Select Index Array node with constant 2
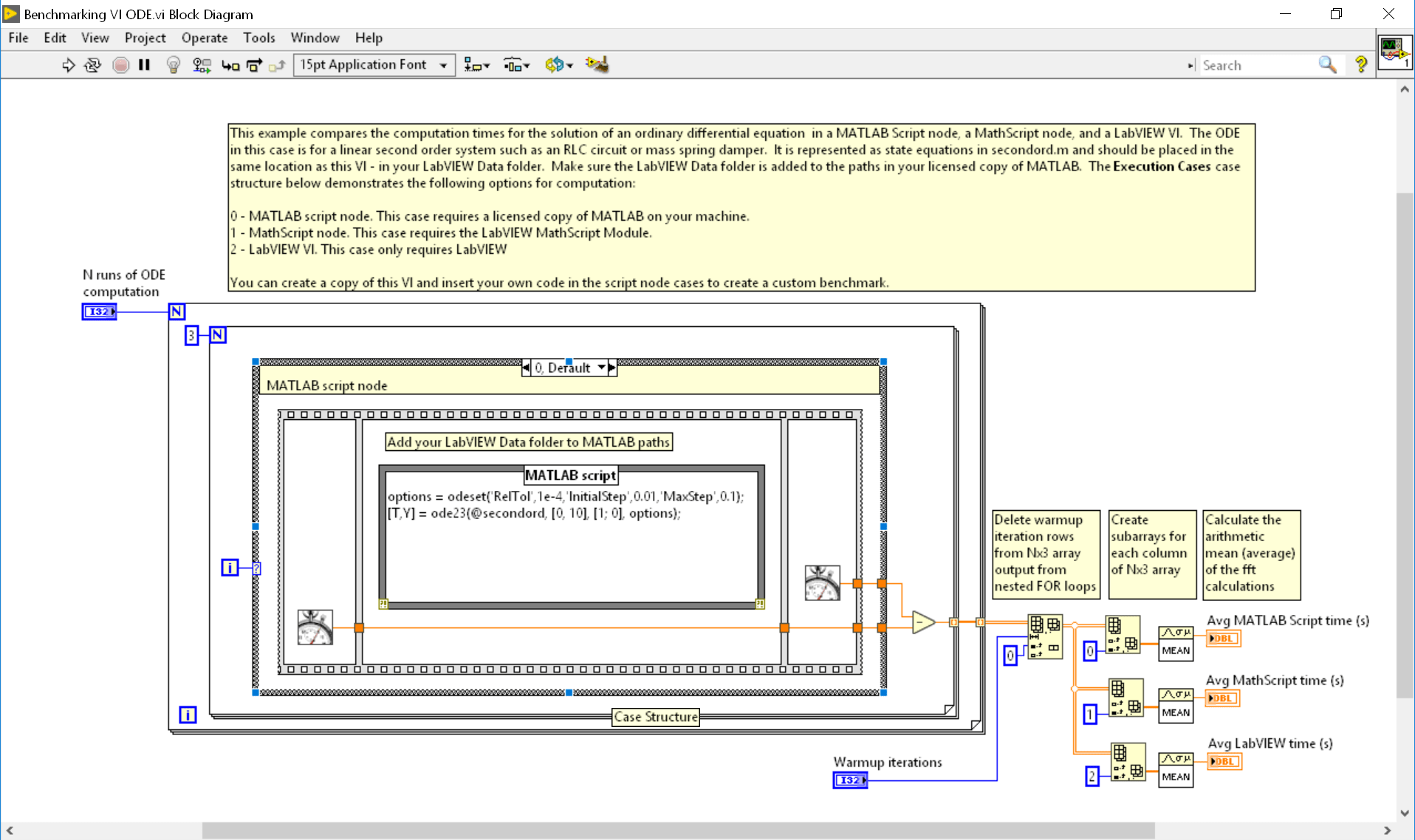Image resolution: width=1415 pixels, height=840 pixels. coord(1128,762)
